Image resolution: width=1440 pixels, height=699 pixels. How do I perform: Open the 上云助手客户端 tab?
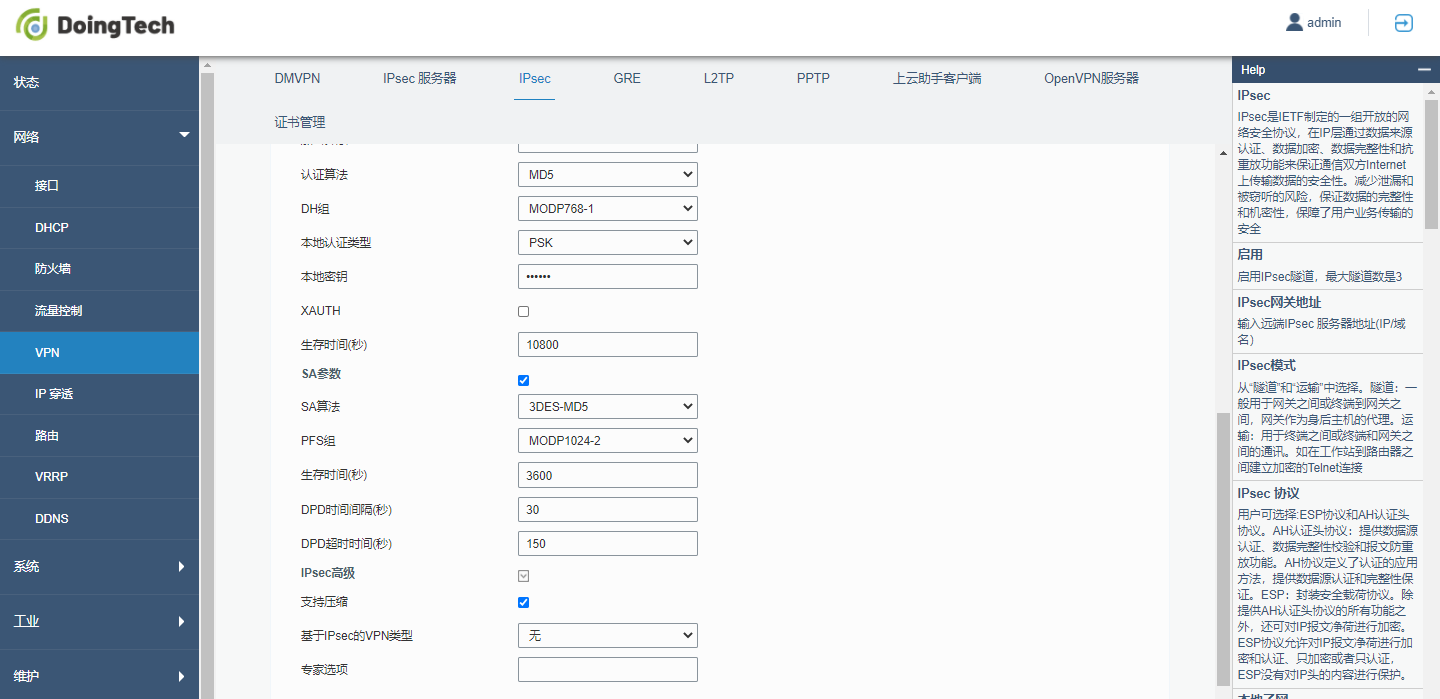click(x=937, y=78)
